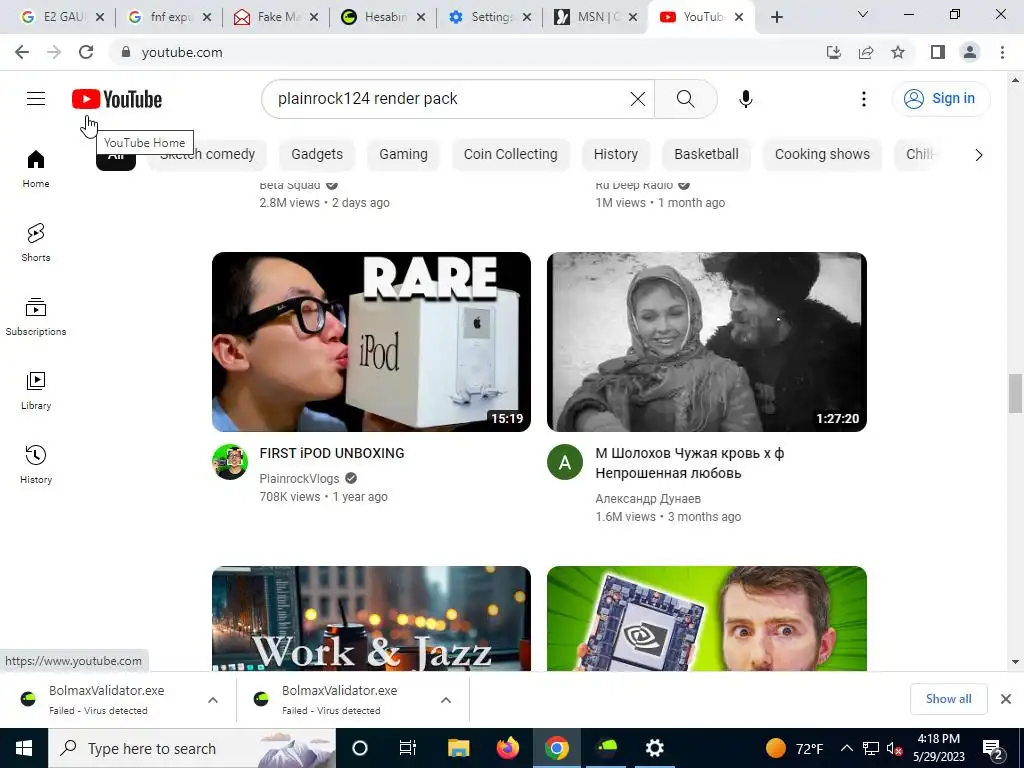
Task: Open the Chrome profile avatar
Action: [970, 52]
